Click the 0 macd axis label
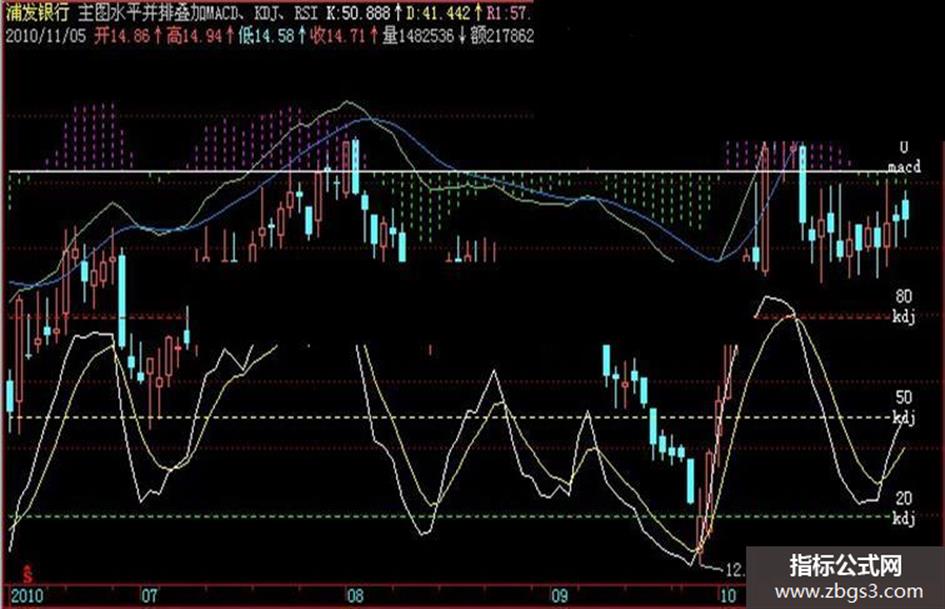The image size is (945, 609). pos(904,157)
